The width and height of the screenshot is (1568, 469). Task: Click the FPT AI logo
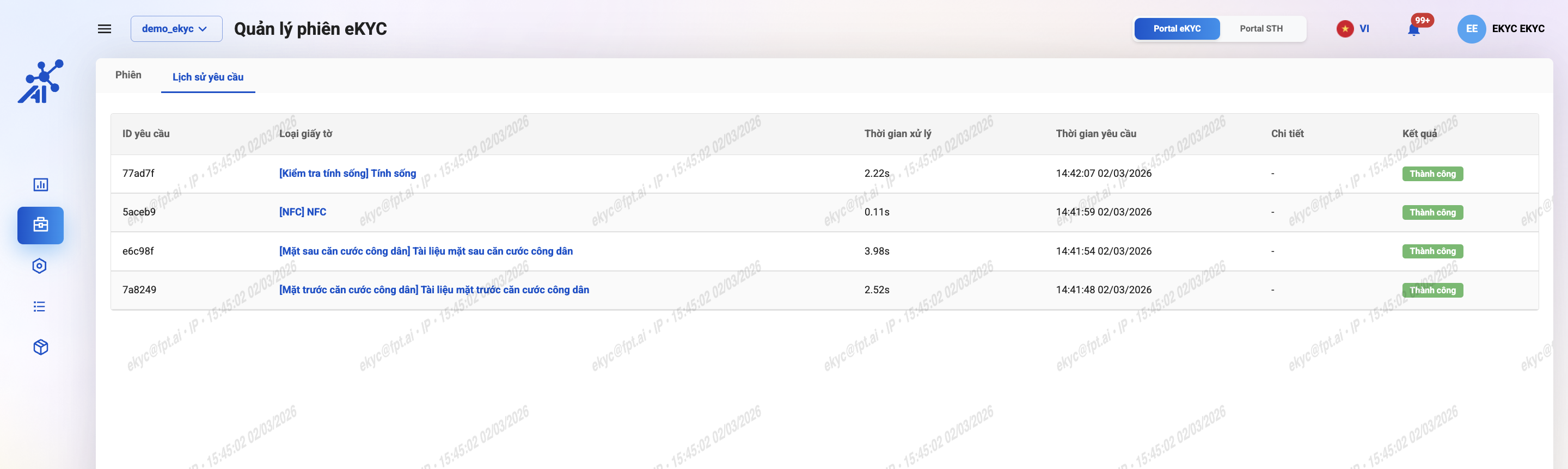(41, 82)
